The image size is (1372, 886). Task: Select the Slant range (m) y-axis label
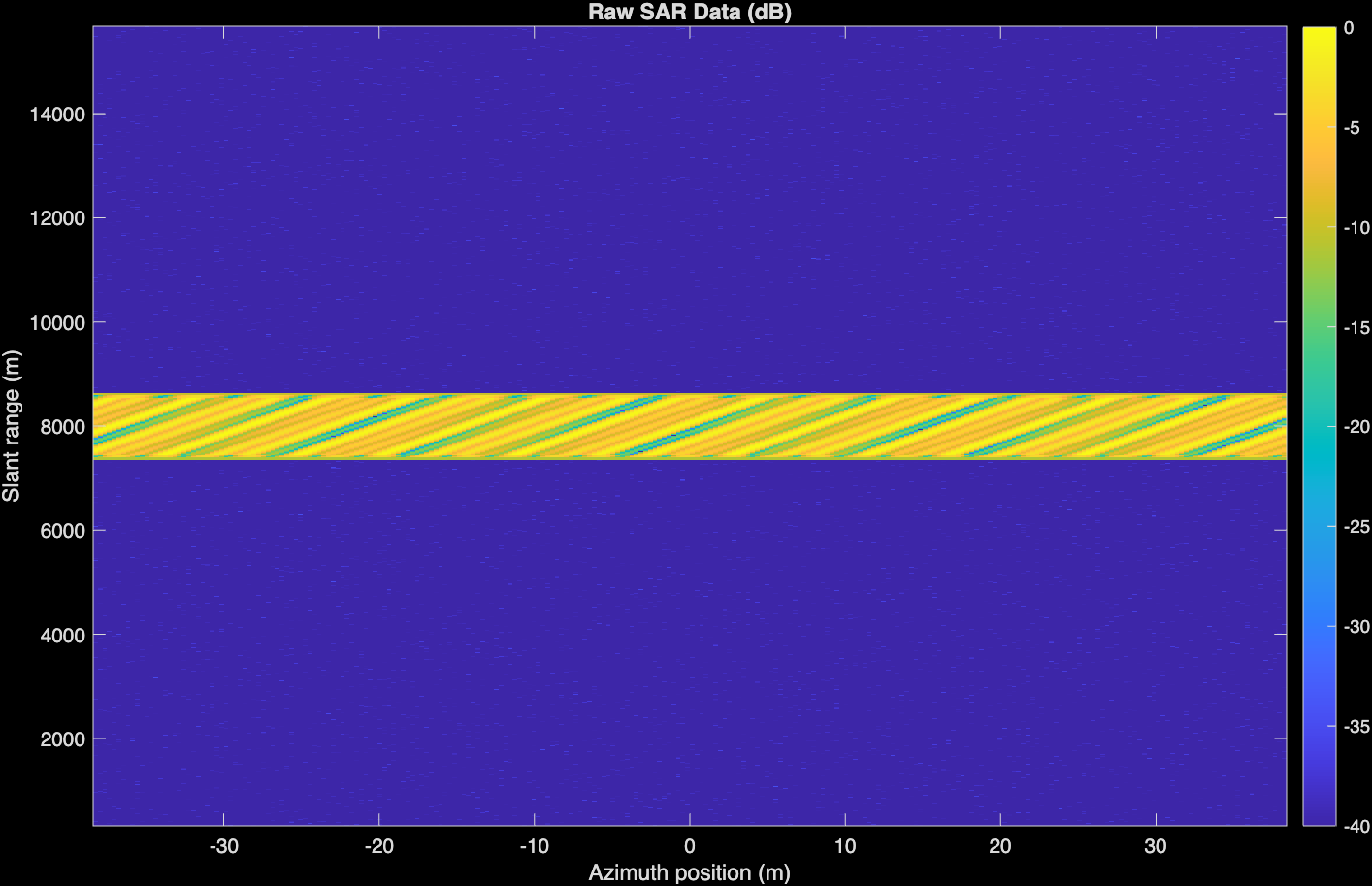(x=12, y=426)
